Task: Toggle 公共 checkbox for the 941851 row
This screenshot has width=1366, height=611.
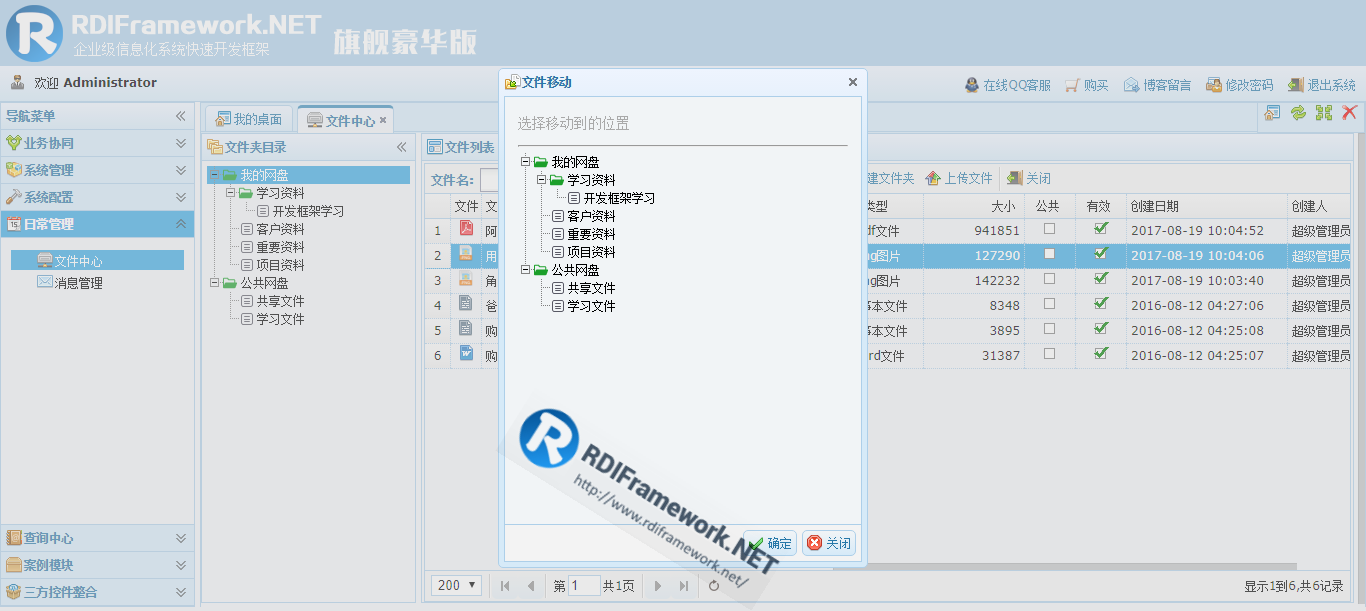Action: 1049,229
